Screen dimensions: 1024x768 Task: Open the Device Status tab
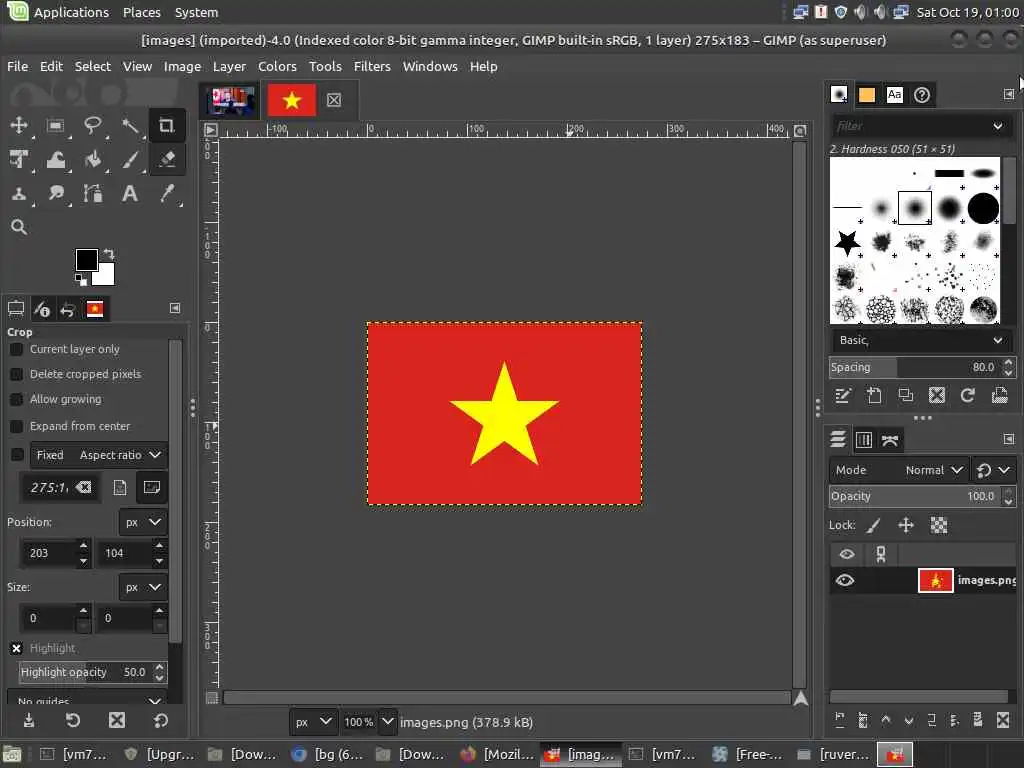42,309
